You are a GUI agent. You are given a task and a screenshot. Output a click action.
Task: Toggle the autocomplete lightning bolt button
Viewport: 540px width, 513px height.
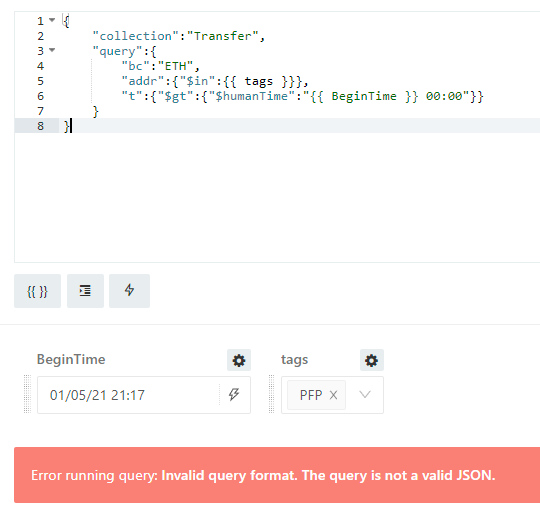tap(129, 291)
